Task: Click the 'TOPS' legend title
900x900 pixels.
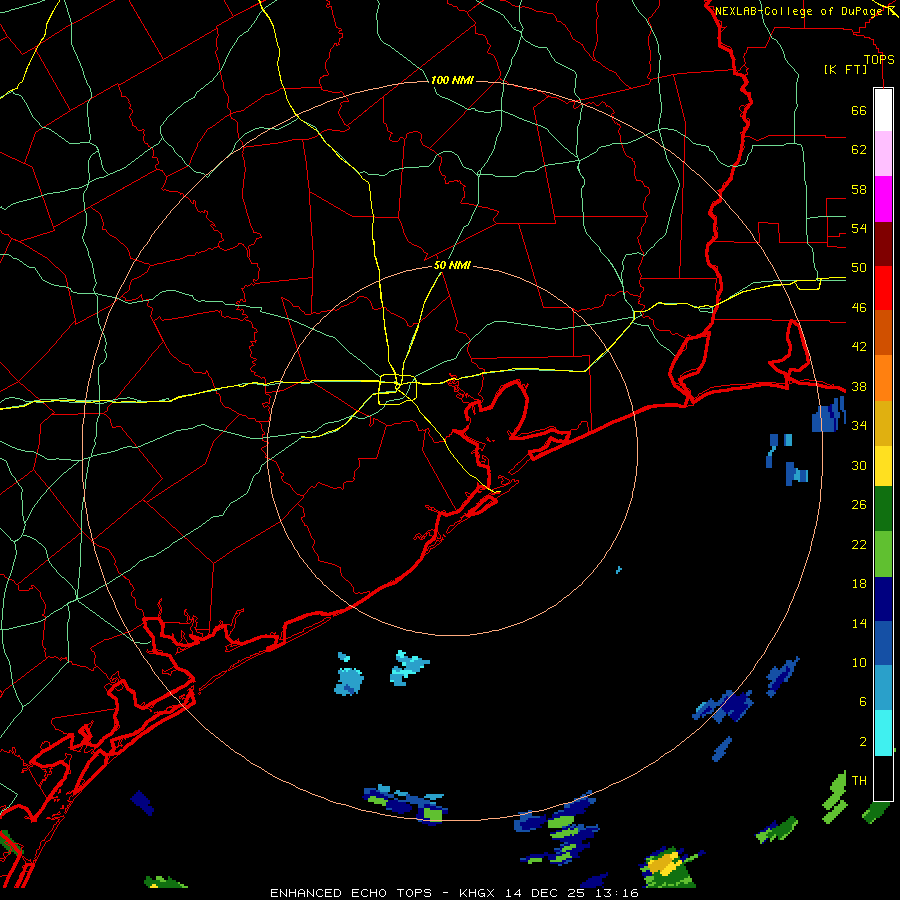Action: point(879,60)
